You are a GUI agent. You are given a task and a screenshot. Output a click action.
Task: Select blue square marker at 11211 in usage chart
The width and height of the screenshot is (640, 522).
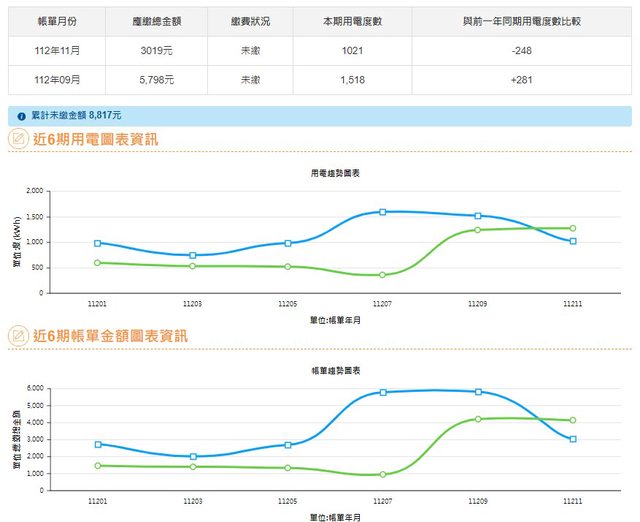573,241
